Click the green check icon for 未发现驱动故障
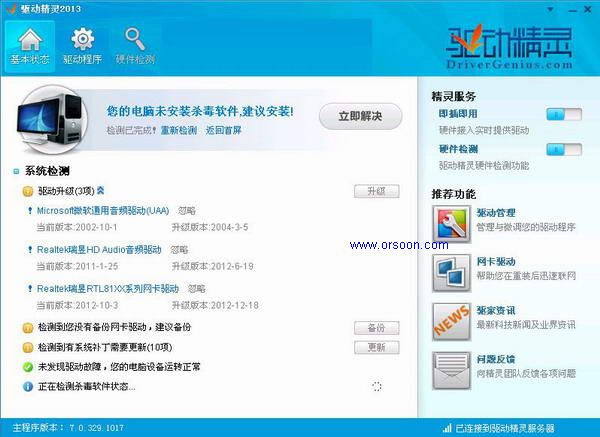This screenshot has width=600, height=437. pyautogui.click(x=28, y=367)
